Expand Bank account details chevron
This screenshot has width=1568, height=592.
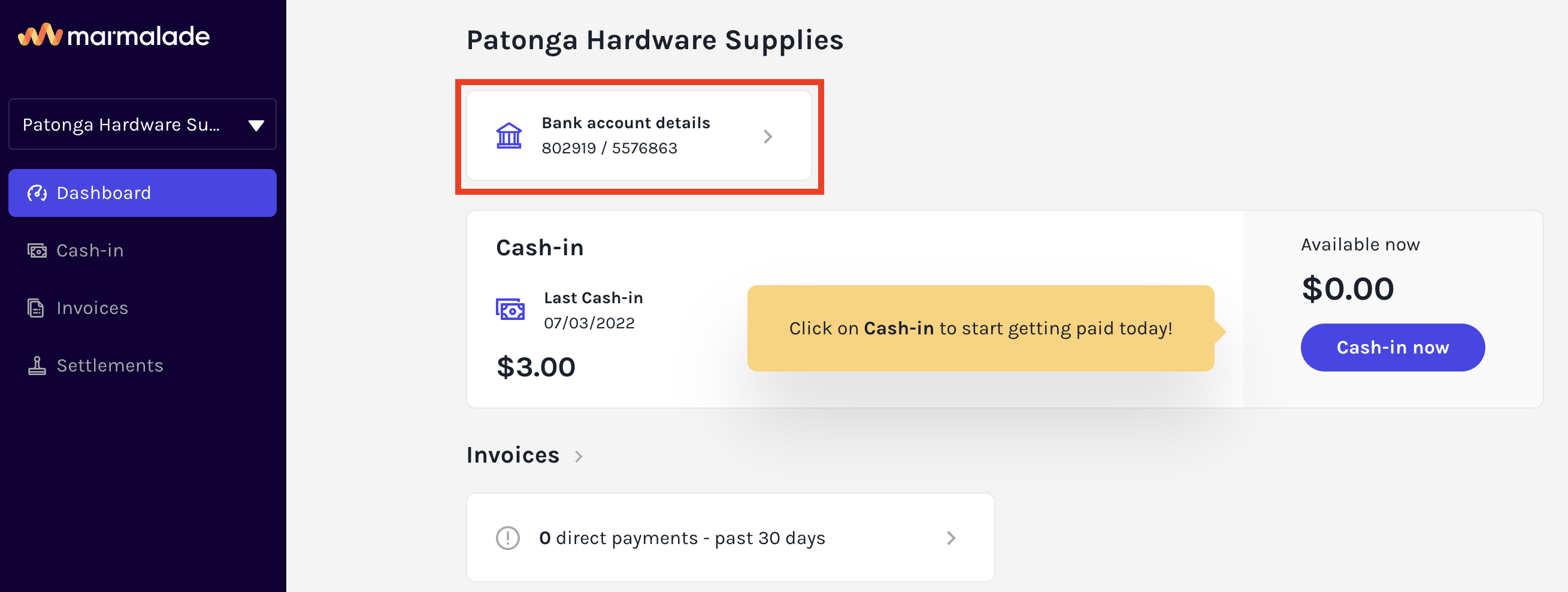(x=768, y=137)
